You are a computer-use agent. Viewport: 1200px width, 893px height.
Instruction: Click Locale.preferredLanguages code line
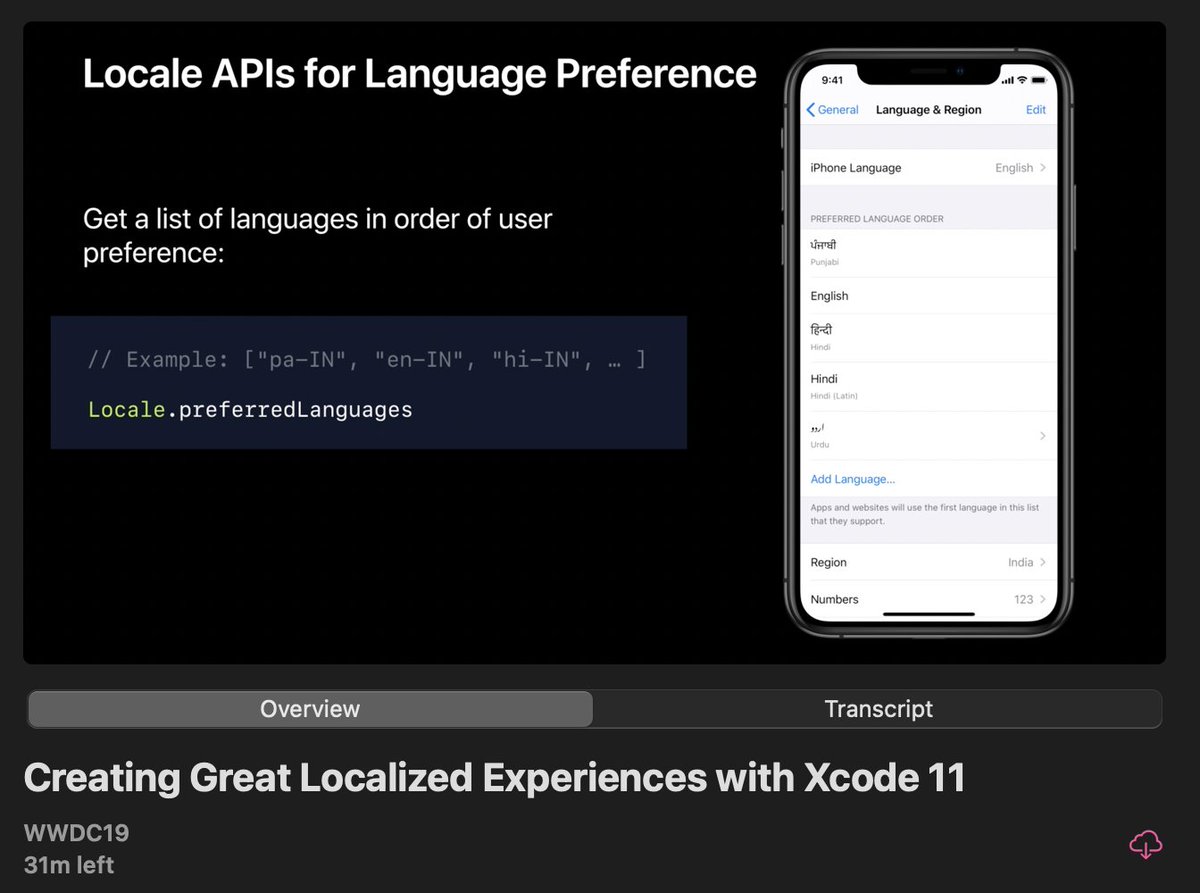click(x=250, y=409)
